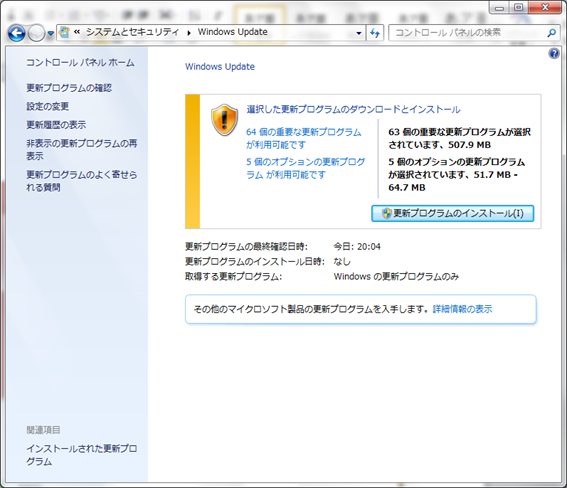Open help via the blue question mark
The height and width of the screenshot is (488, 567).
pyautogui.click(x=554, y=54)
